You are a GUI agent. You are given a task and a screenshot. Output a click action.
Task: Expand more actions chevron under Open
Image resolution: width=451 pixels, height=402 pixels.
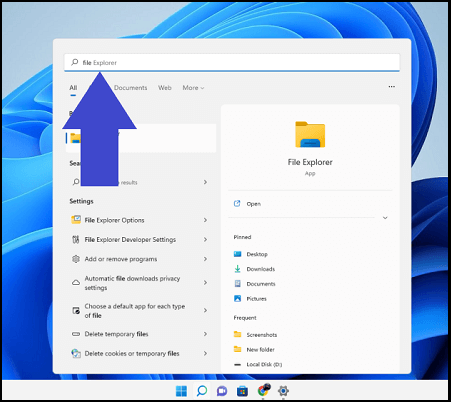(385, 218)
